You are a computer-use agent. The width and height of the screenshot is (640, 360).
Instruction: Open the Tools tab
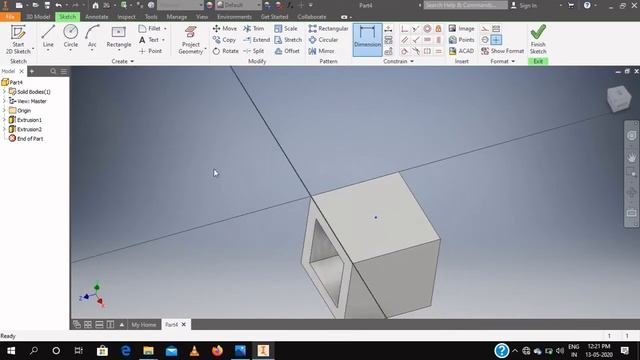(x=151, y=17)
